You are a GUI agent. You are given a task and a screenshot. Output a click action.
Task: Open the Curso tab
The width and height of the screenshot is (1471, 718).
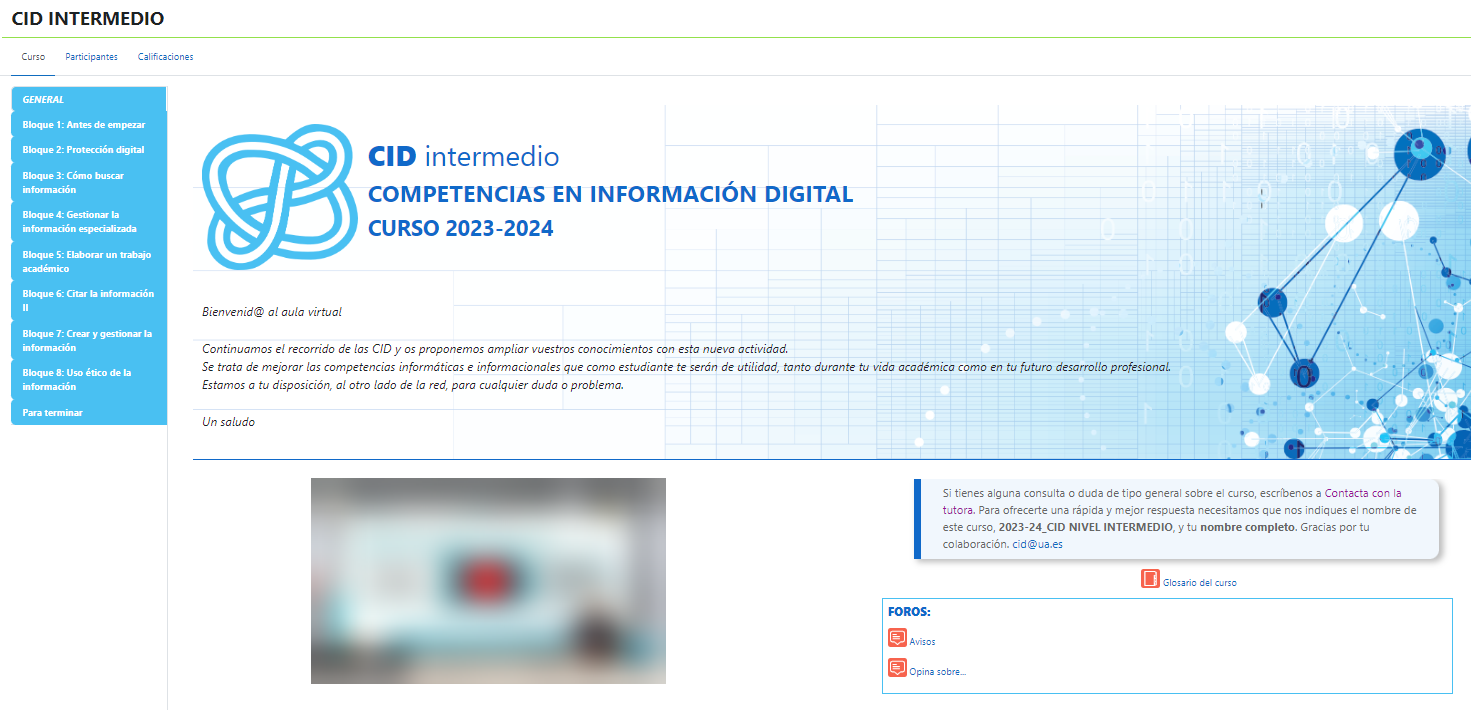[33, 57]
